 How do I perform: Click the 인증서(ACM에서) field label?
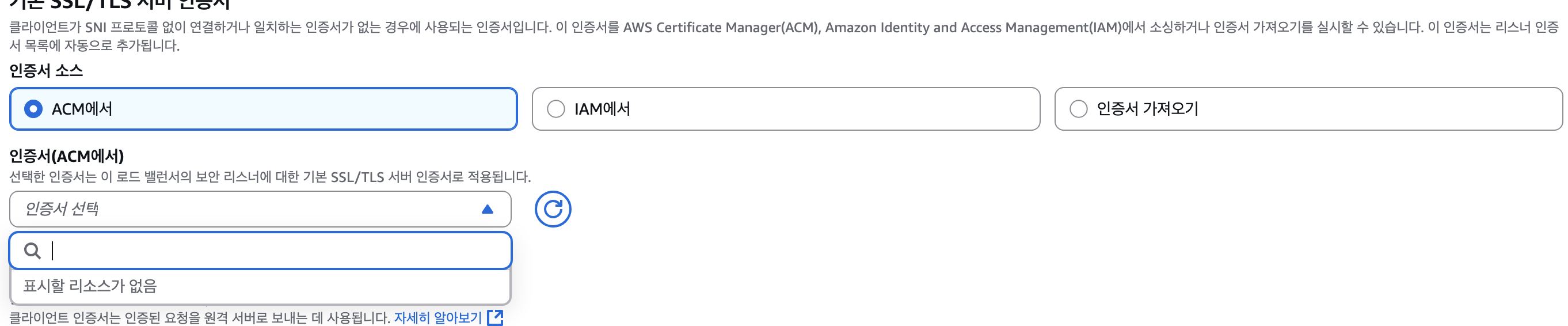[x=66, y=156]
